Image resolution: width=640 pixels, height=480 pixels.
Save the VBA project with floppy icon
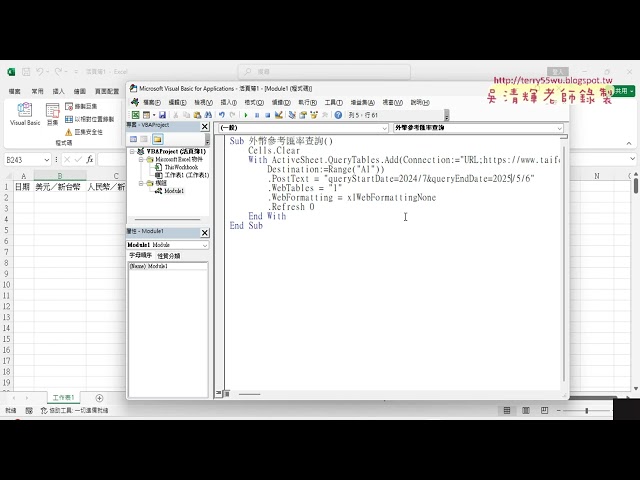point(162,115)
